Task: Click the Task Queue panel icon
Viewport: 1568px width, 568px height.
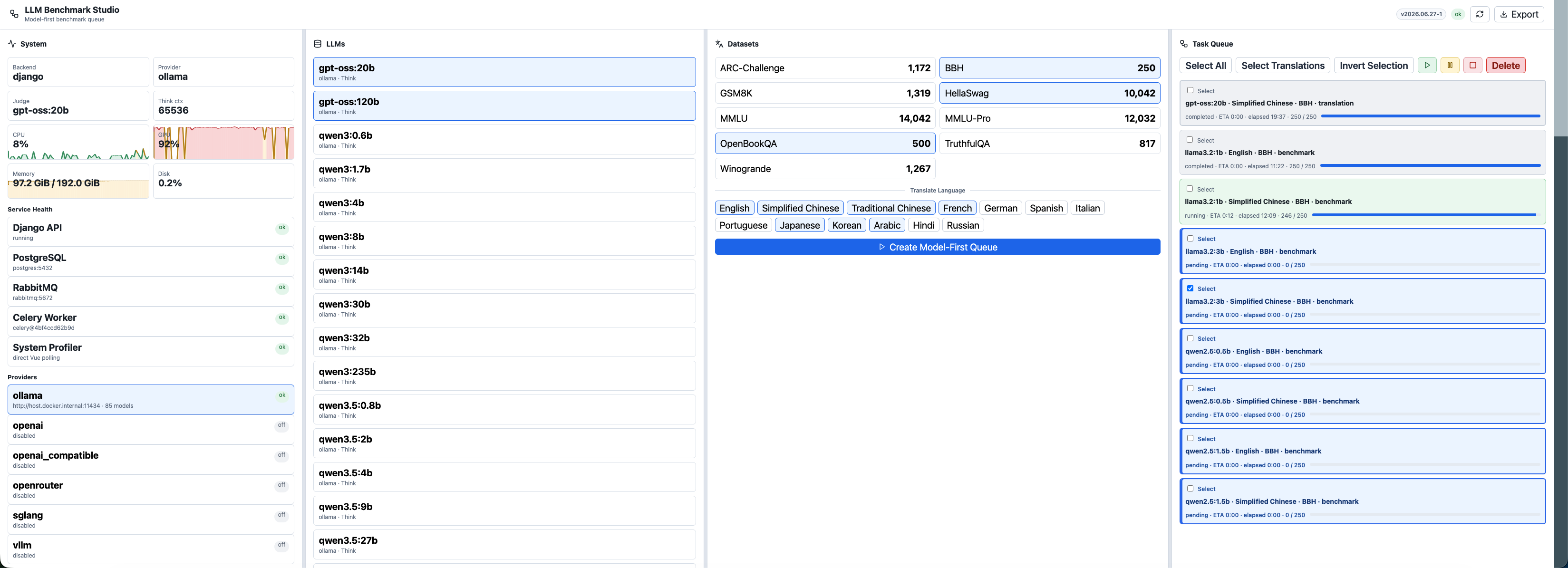Action: coord(1183,44)
